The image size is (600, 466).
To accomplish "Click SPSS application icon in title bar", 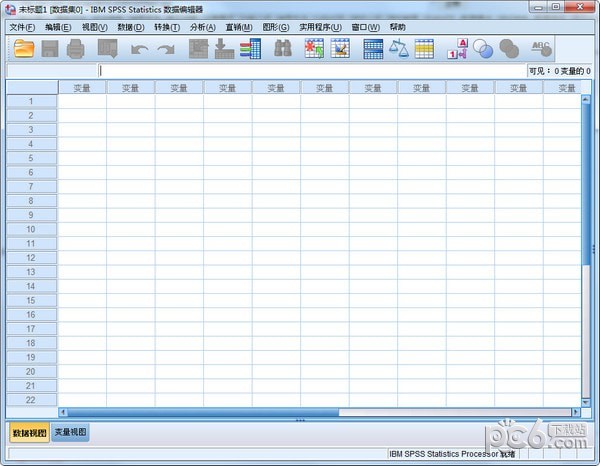I will (x=10, y=9).
